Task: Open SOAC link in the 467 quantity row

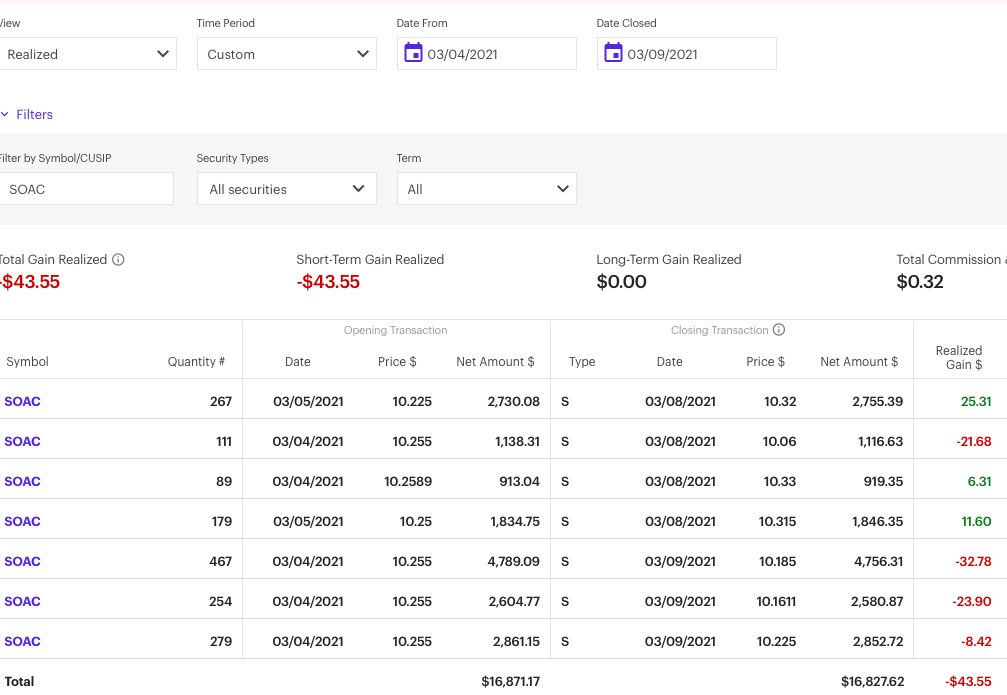Action: 22,561
